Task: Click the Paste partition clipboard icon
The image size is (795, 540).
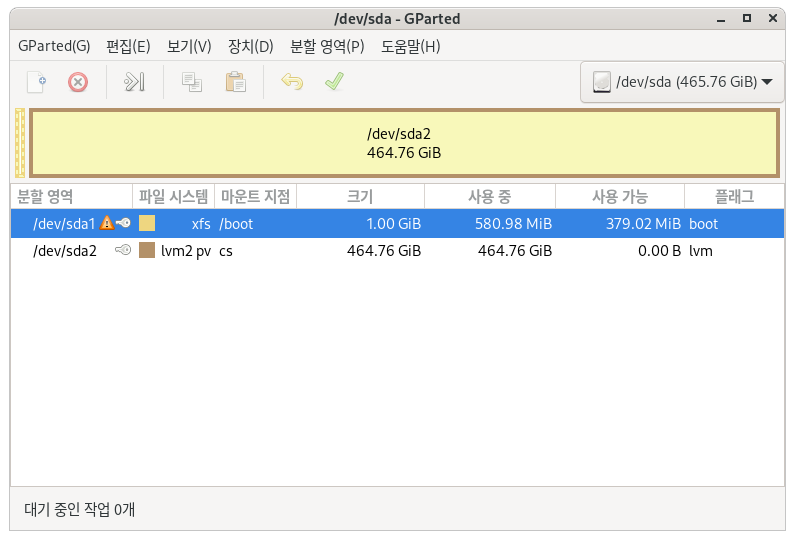Action: pos(236,82)
